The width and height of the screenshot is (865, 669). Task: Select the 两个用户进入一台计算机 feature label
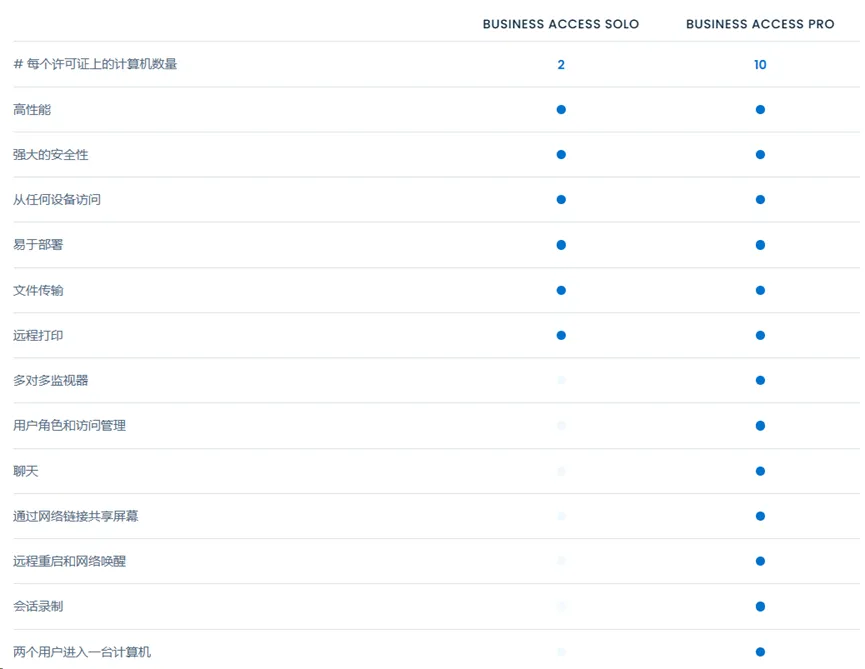point(82,652)
